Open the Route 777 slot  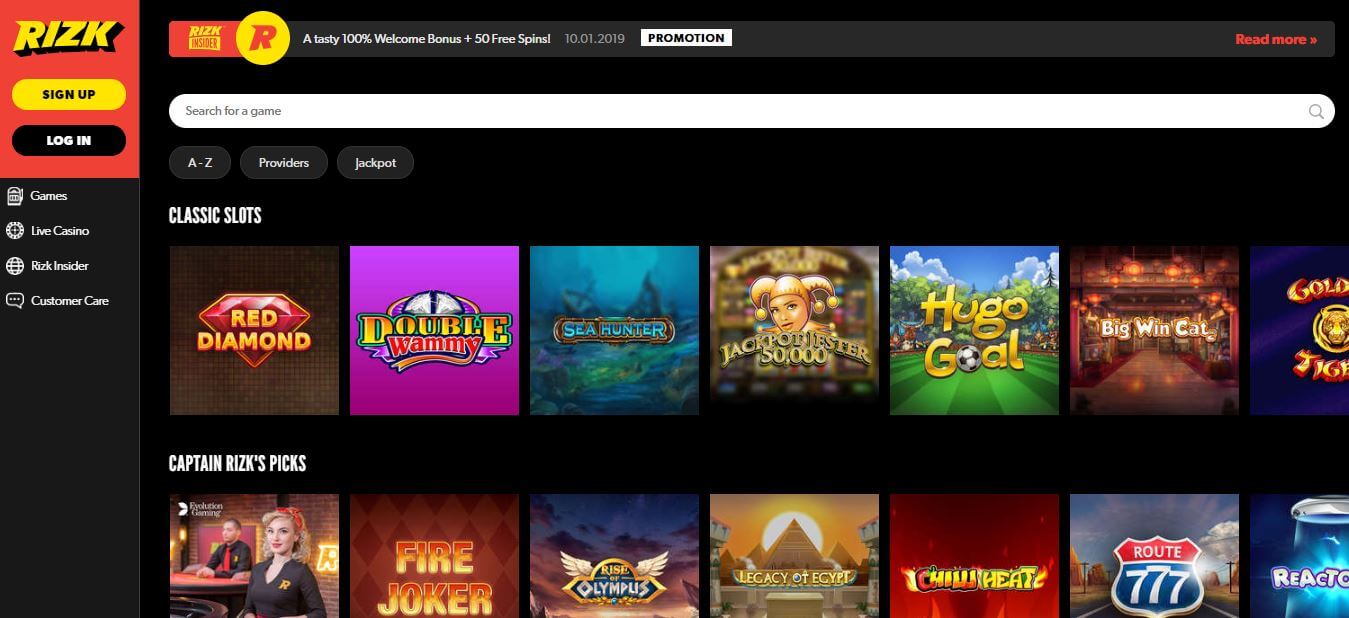[x=1154, y=556]
